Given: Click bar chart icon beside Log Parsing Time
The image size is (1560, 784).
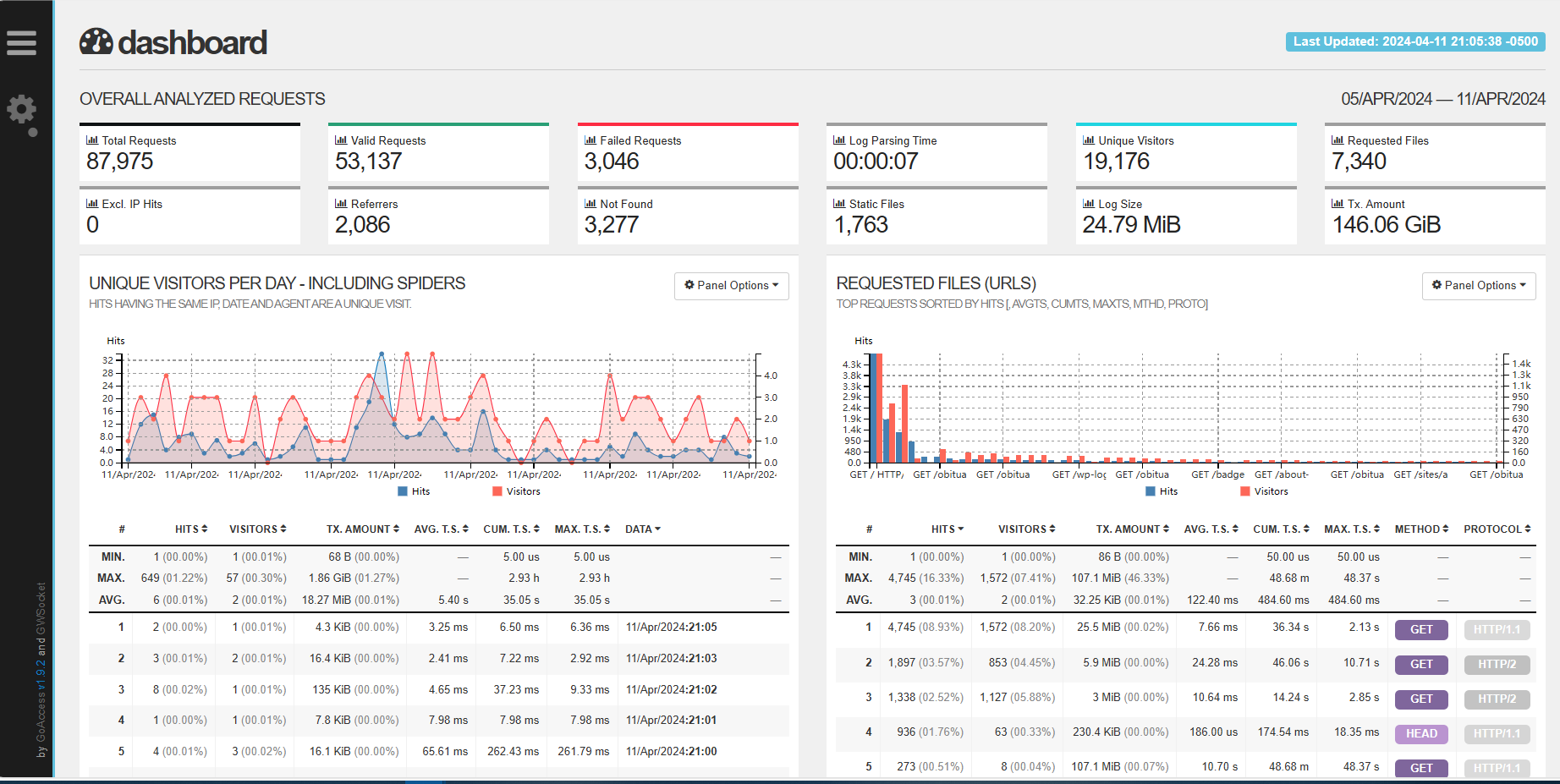Looking at the screenshot, I should tap(839, 140).
